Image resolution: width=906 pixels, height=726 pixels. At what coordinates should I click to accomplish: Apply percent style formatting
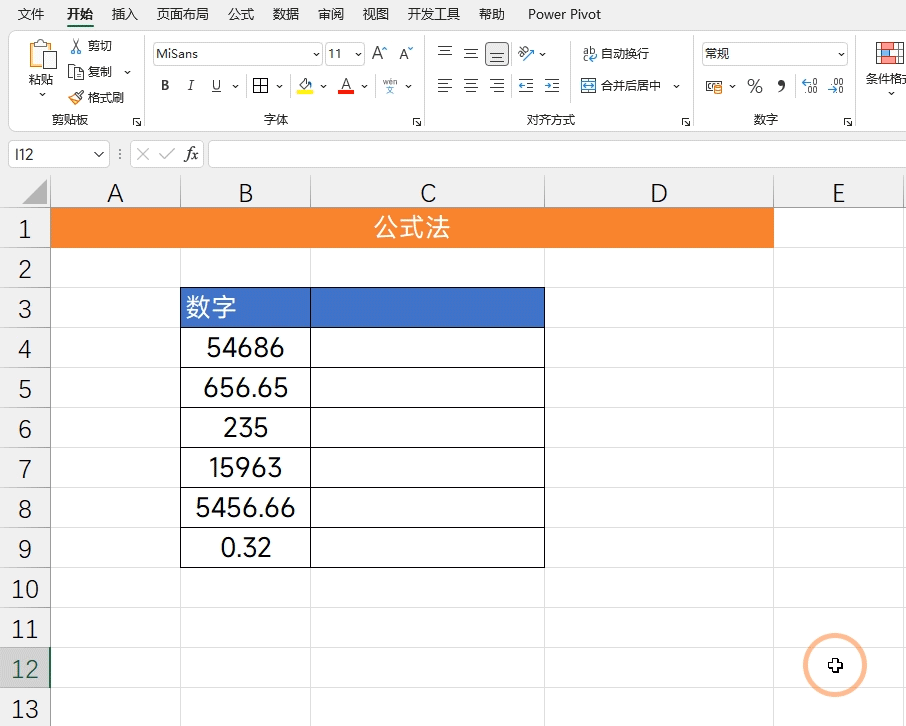point(755,87)
